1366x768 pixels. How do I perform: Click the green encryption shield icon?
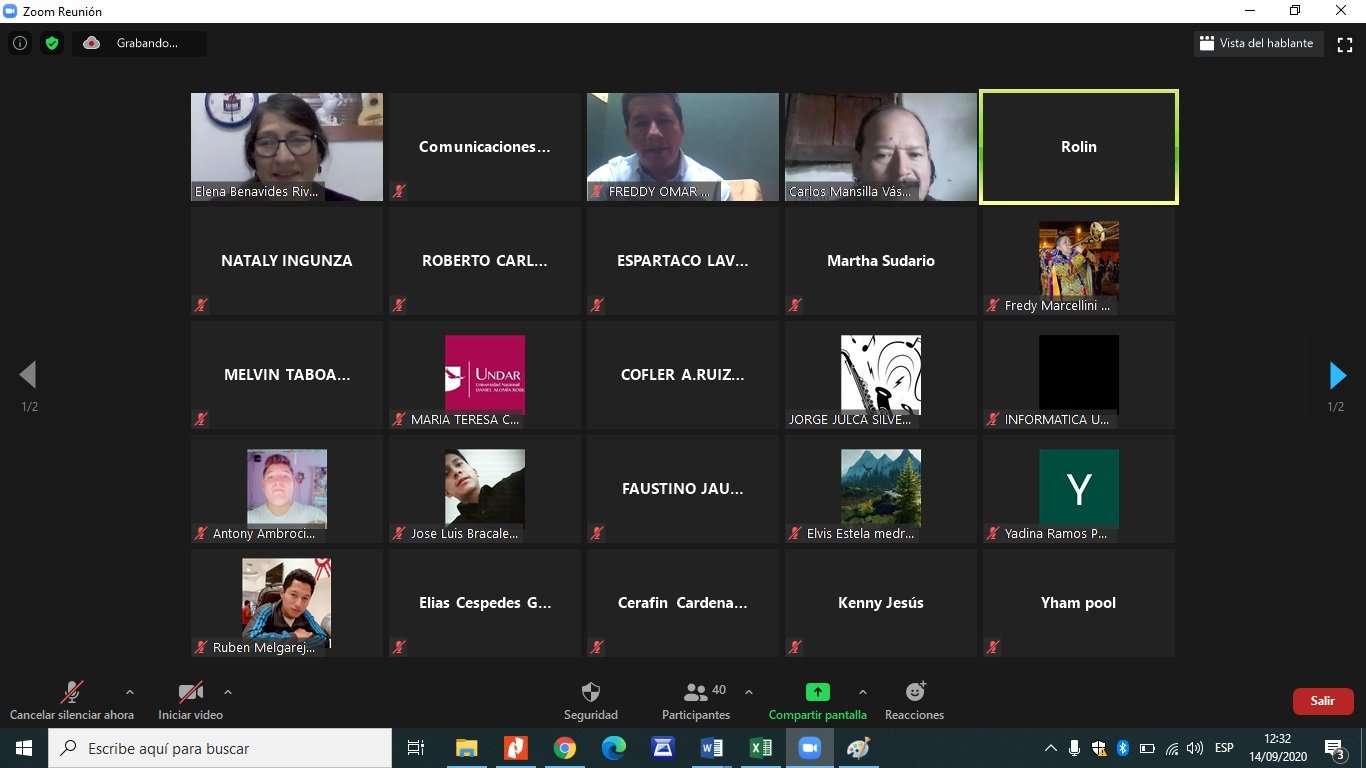click(x=51, y=43)
